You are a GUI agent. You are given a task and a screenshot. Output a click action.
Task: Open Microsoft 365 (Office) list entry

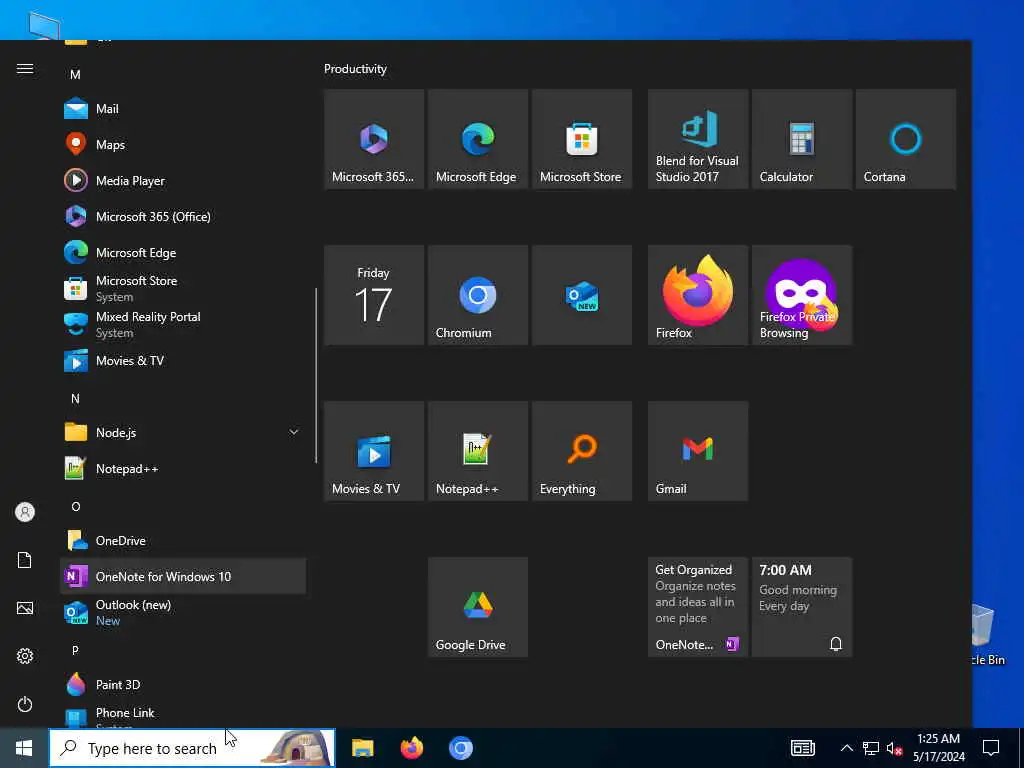(183, 216)
